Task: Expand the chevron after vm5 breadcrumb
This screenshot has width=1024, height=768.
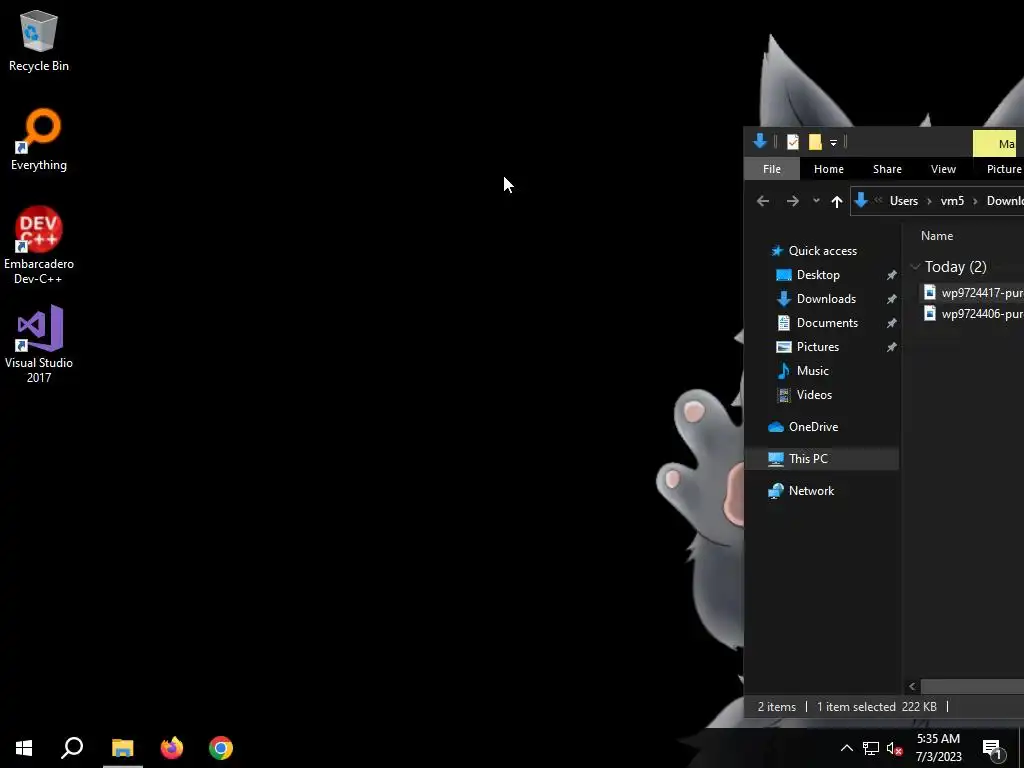Action: point(975,201)
